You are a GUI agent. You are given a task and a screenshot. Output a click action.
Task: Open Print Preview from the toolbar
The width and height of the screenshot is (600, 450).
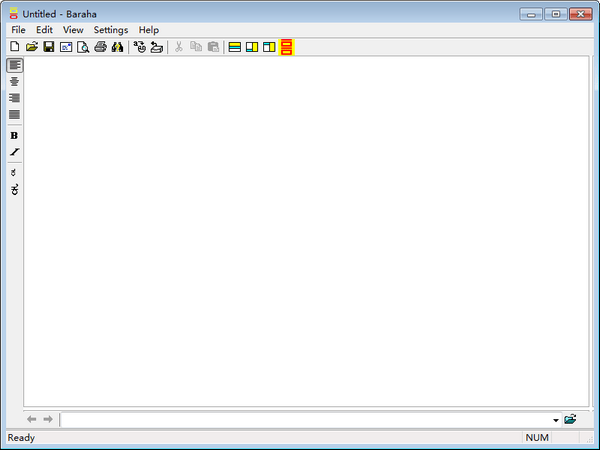[83, 47]
